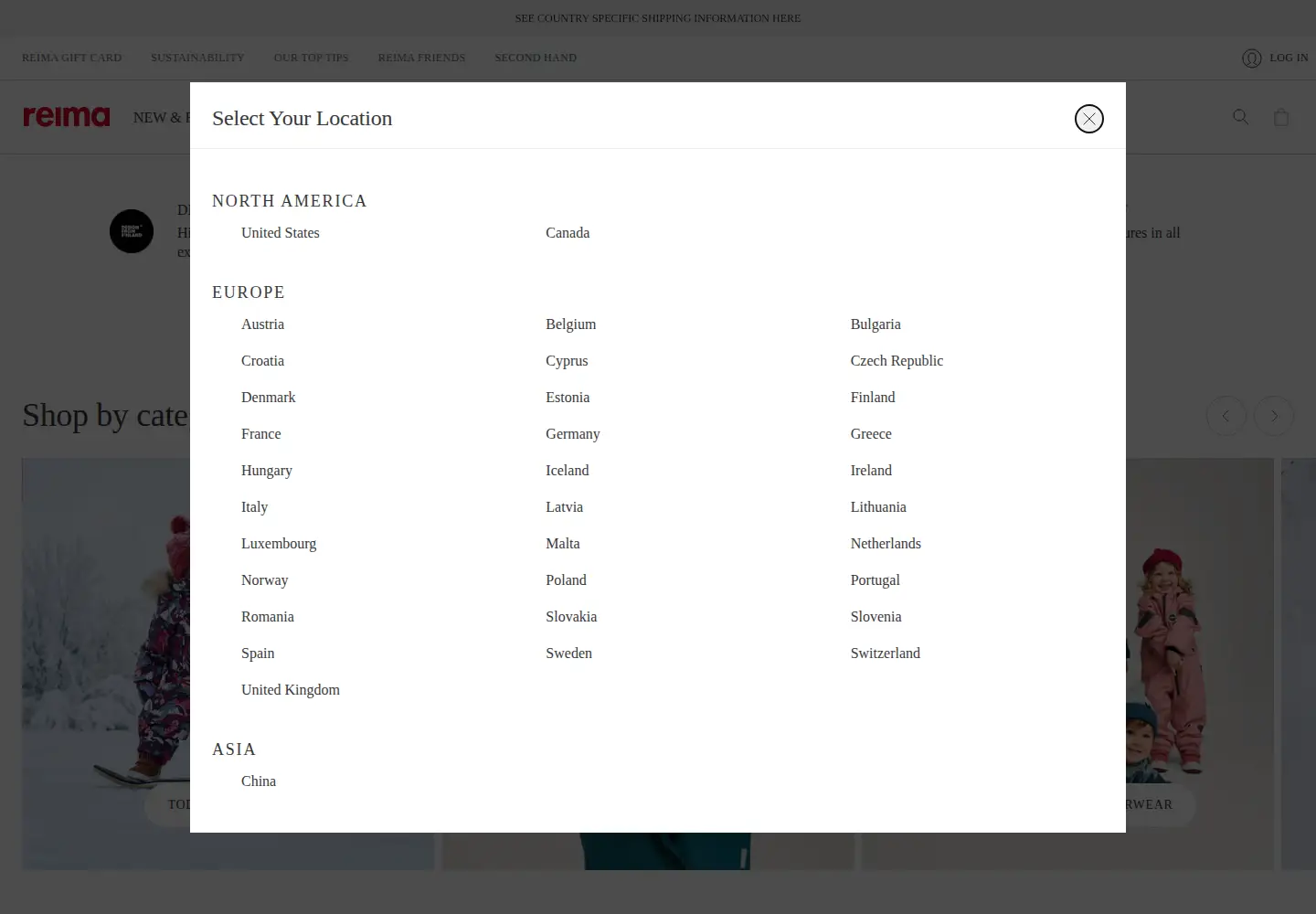Select United Kingdom
The height and width of the screenshot is (914, 1316).
point(291,690)
